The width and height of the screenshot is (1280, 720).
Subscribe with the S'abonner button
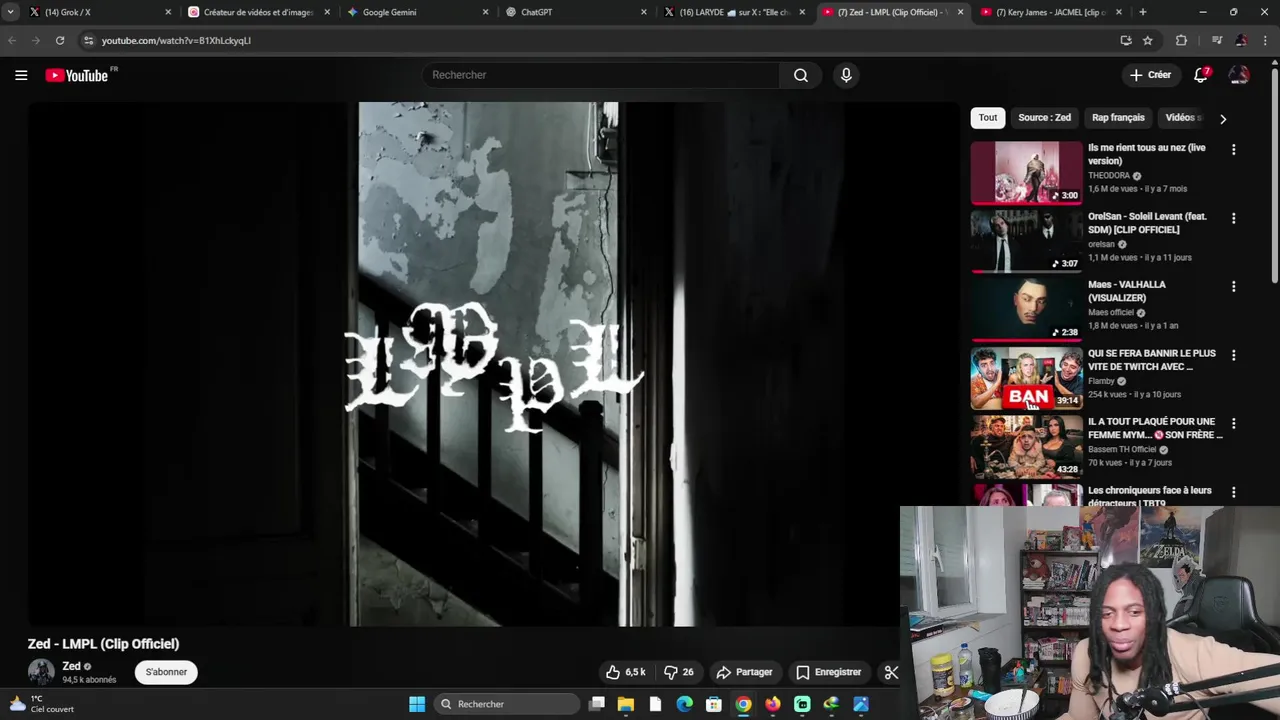click(166, 672)
